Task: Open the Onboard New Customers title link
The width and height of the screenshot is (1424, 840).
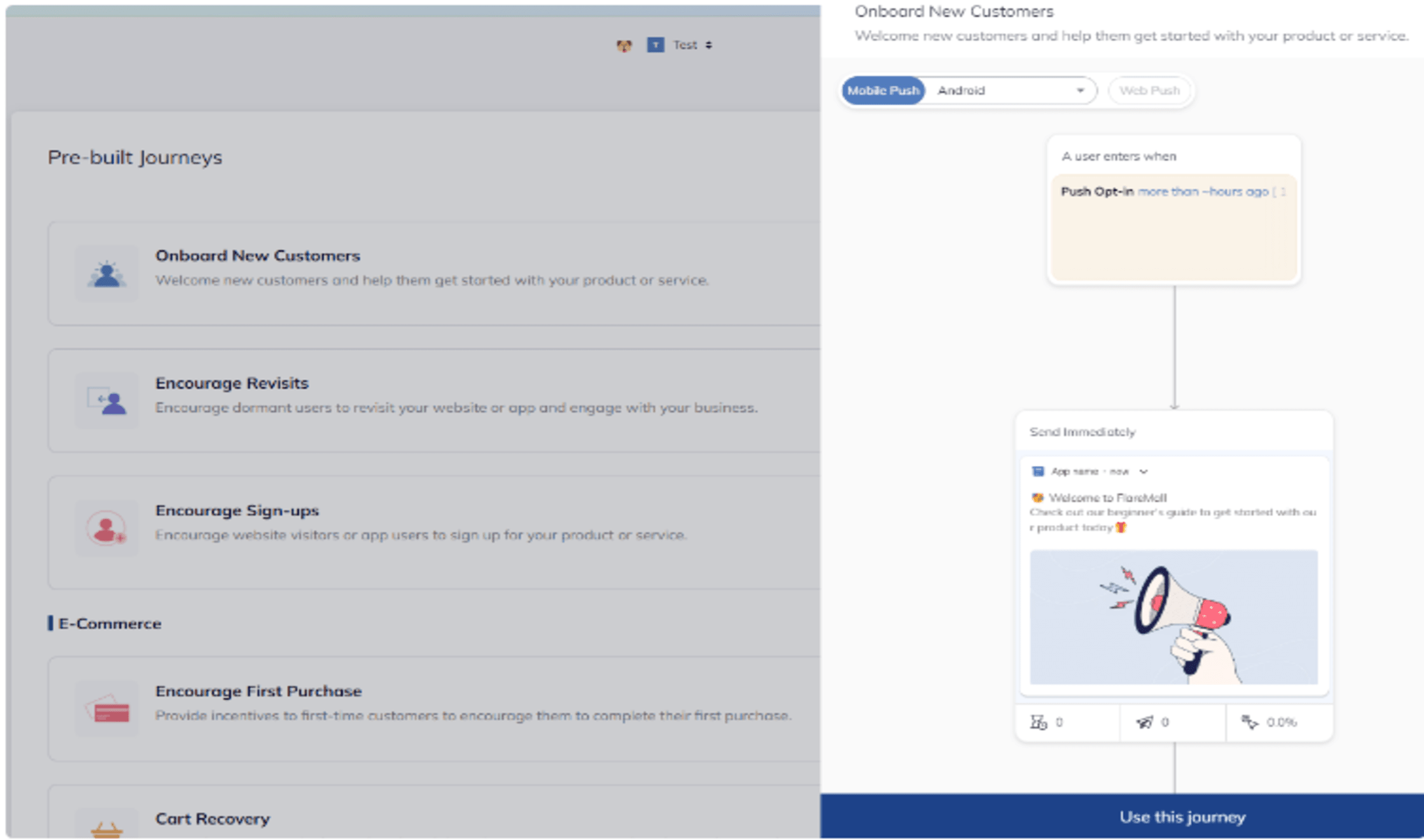Action: [x=954, y=10]
